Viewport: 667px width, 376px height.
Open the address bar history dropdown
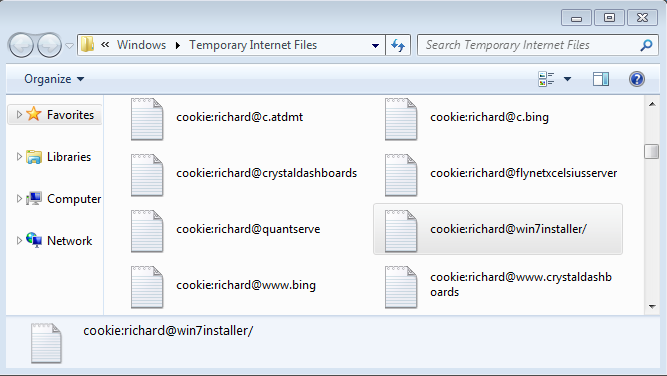[375, 46]
